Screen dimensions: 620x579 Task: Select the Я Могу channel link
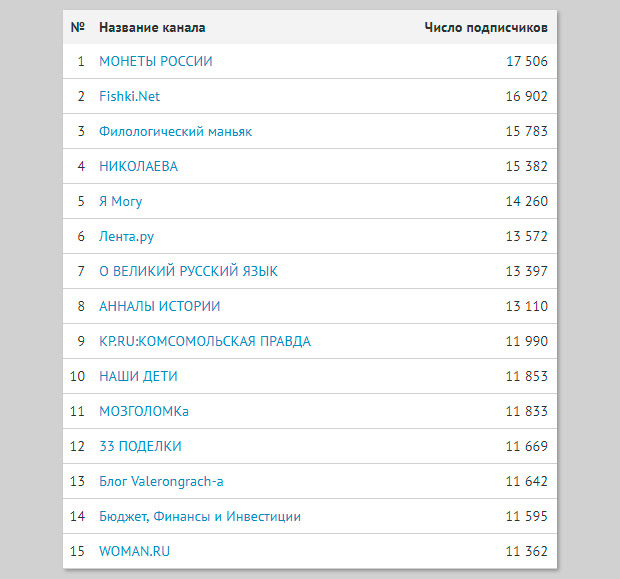pos(120,201)
